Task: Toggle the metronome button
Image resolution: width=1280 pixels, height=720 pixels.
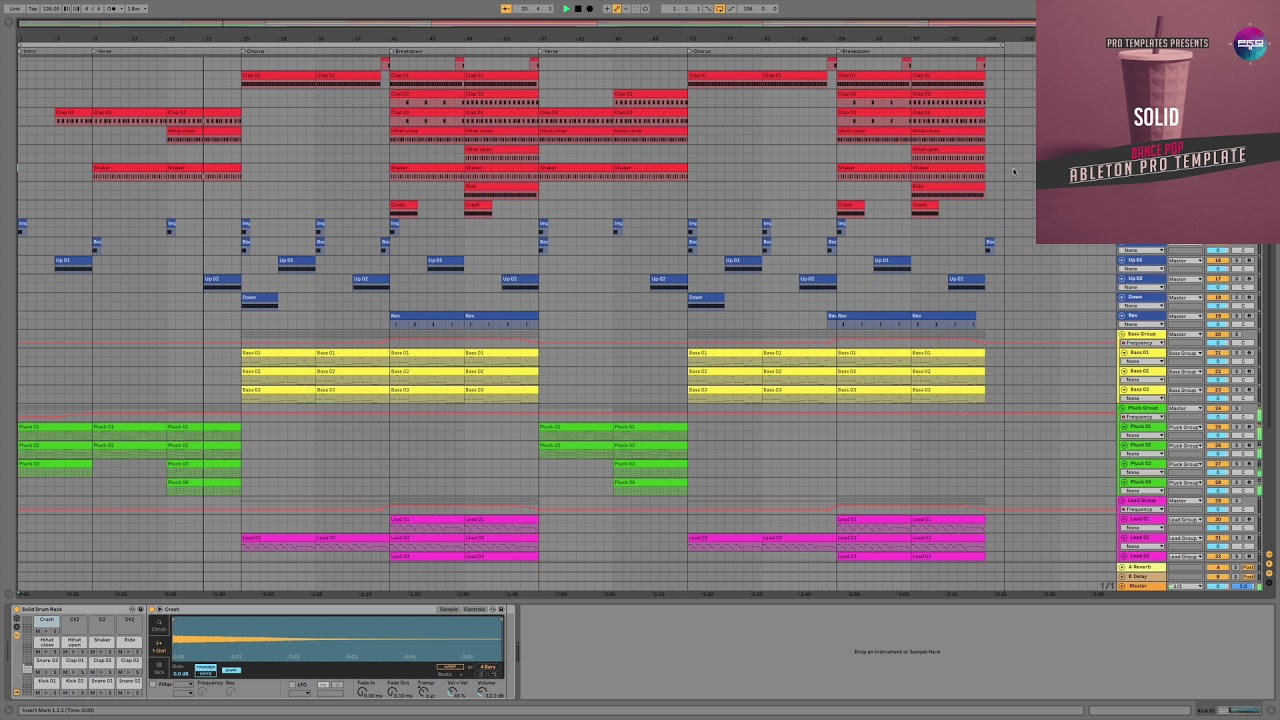Action: 112,8
